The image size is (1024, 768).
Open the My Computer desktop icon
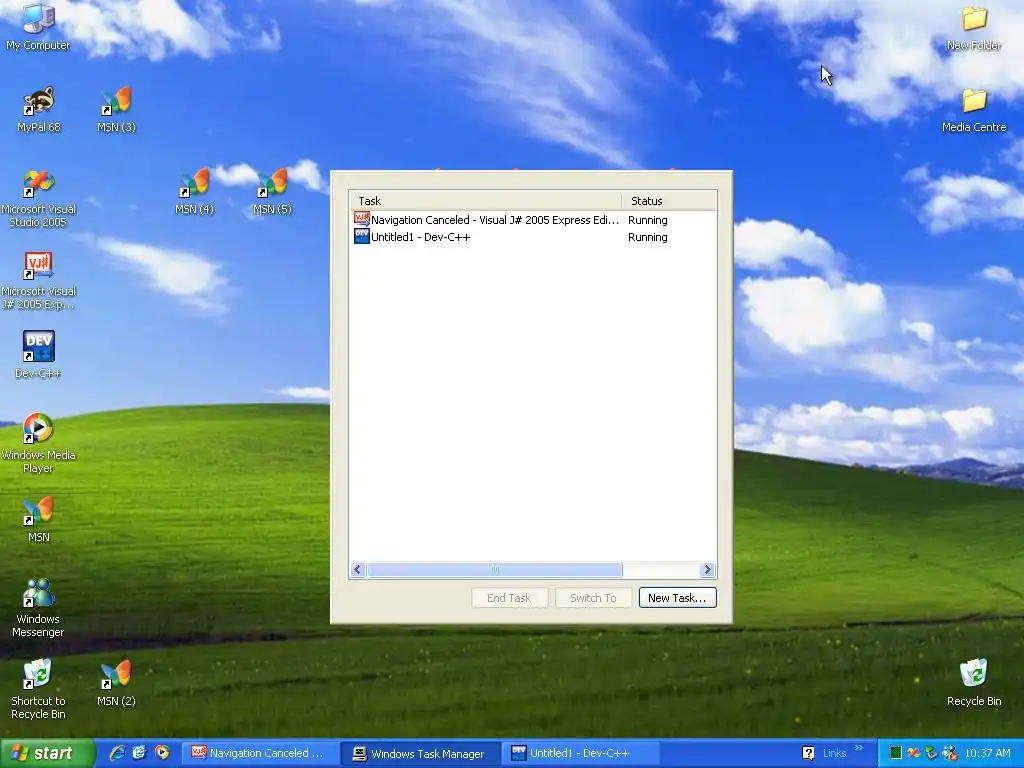point(39,27)
